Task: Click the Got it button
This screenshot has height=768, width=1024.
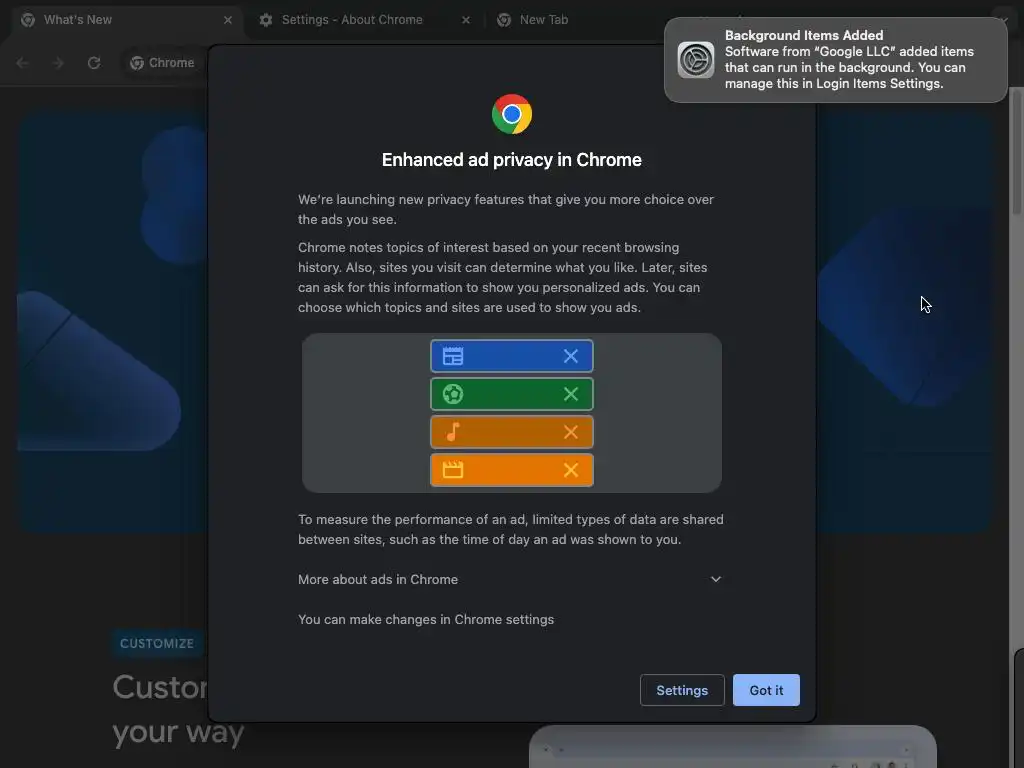Action: point(766,690)
